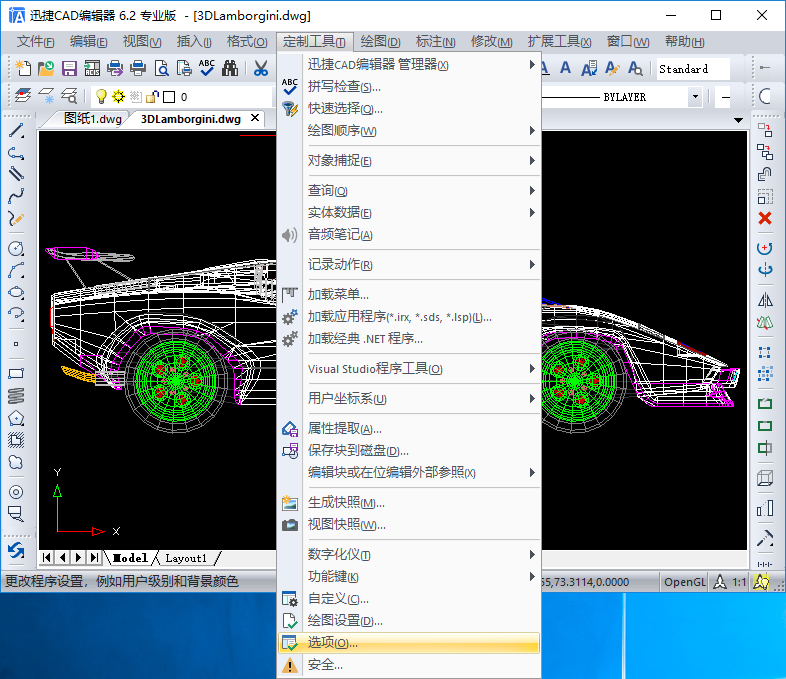Choose 视图快照(W)... menu entry

409,525
